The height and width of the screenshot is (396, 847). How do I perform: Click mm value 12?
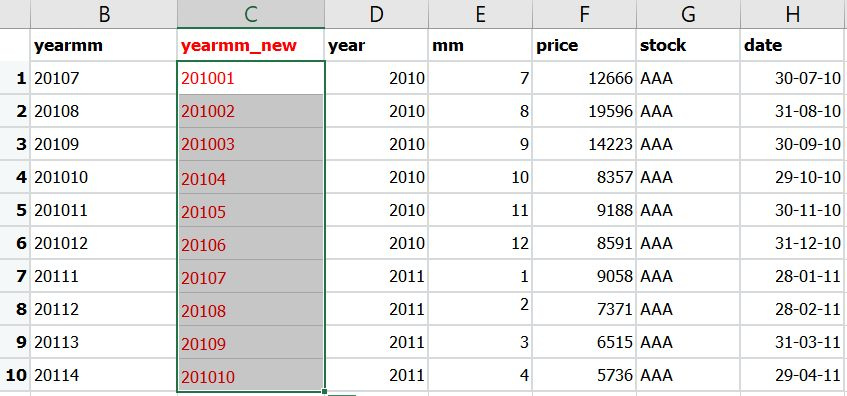[480, 243]
